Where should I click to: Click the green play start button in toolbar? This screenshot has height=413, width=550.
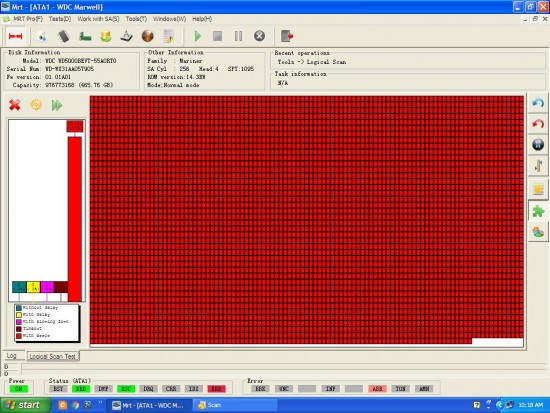197,36
